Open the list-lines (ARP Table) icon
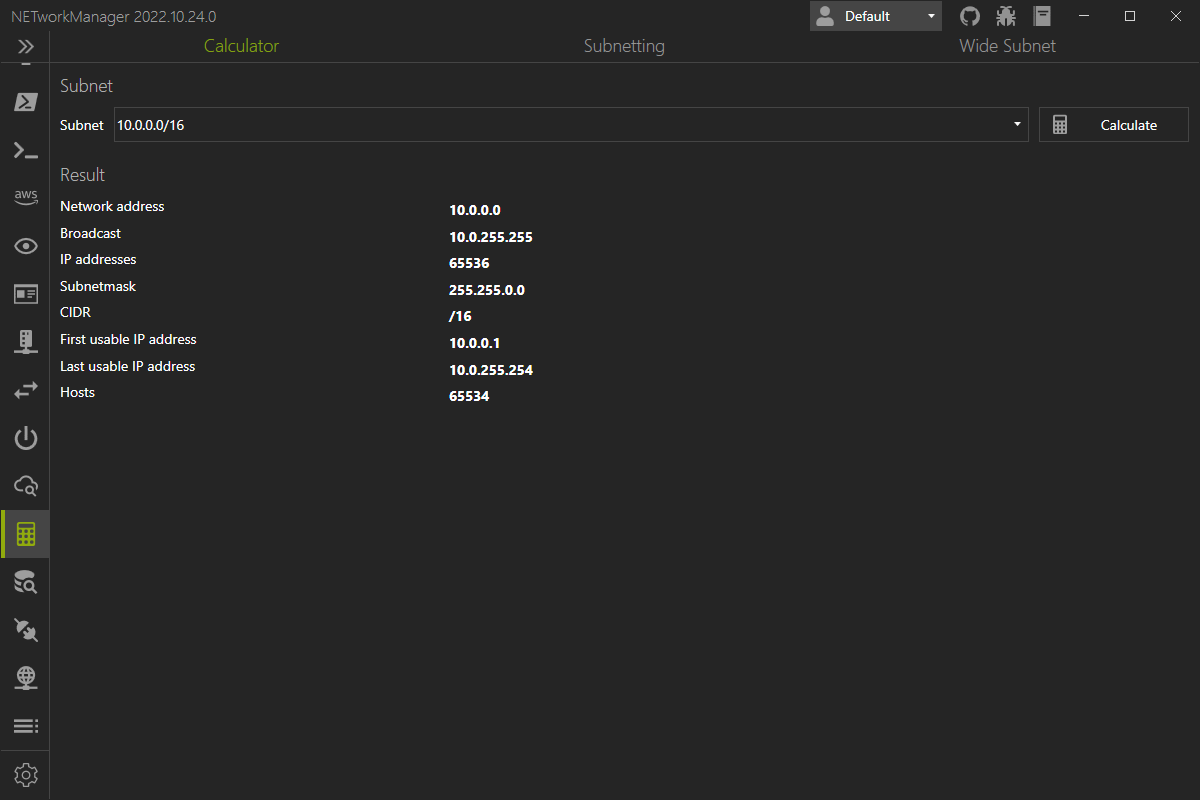 26,725
